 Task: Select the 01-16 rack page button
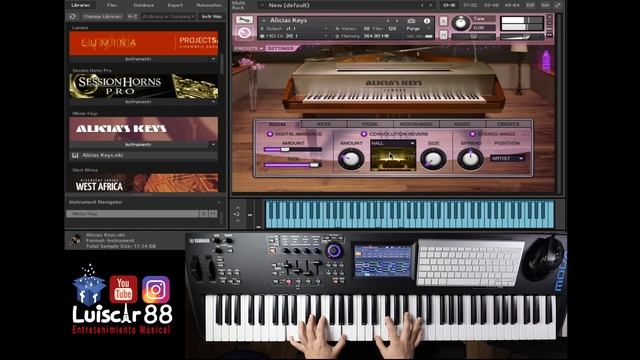(x=449, y=5)
